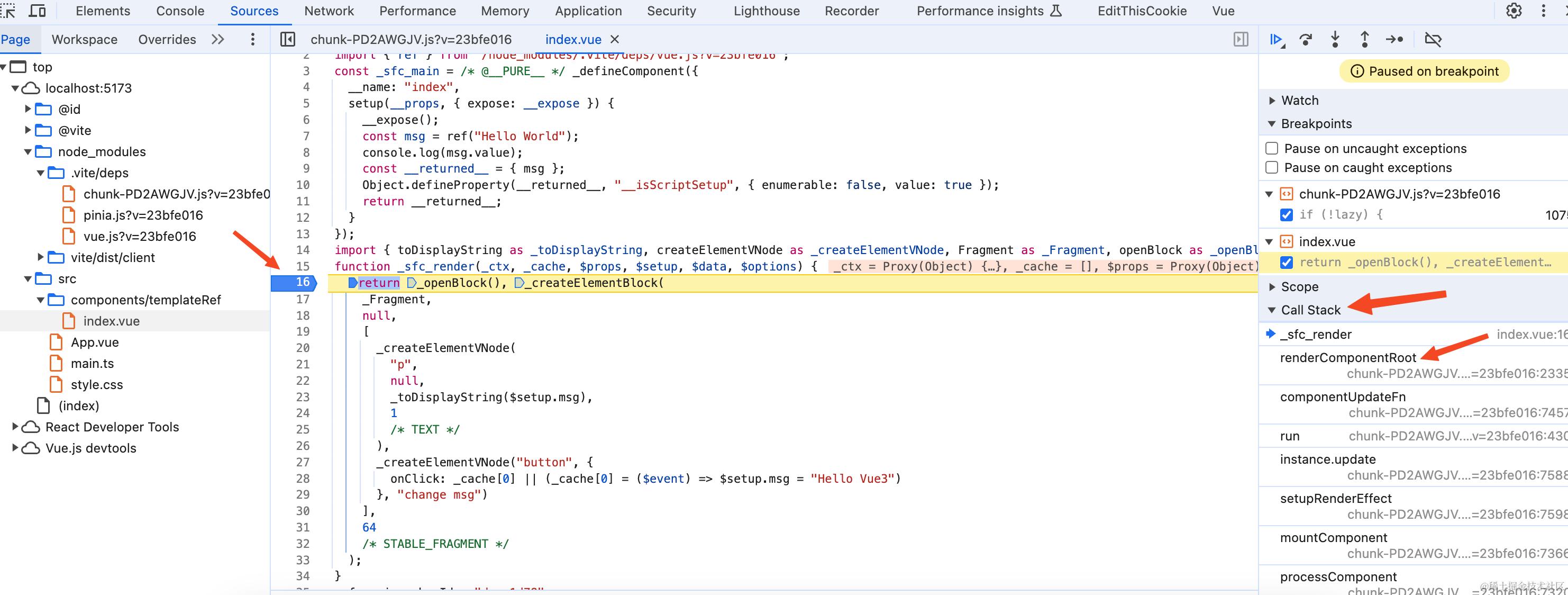This screenshot has height=595, width=1568.
Task: Enable Pause on uncaught exceptions
Action: tap(1272, 149)
